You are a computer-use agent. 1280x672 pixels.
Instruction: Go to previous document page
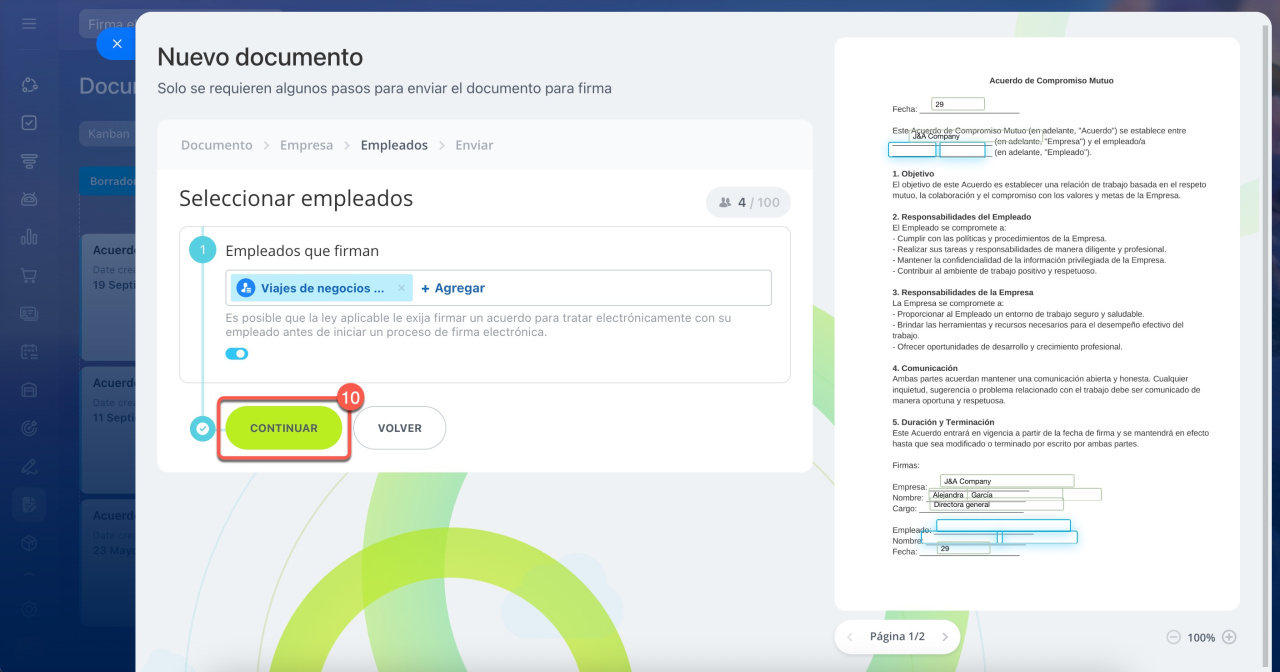850,637
